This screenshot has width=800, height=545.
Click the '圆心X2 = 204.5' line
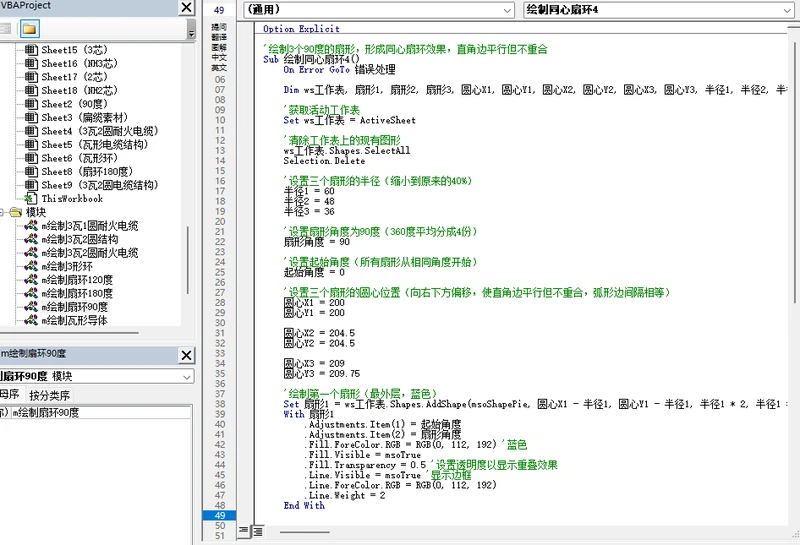(319, 333)
